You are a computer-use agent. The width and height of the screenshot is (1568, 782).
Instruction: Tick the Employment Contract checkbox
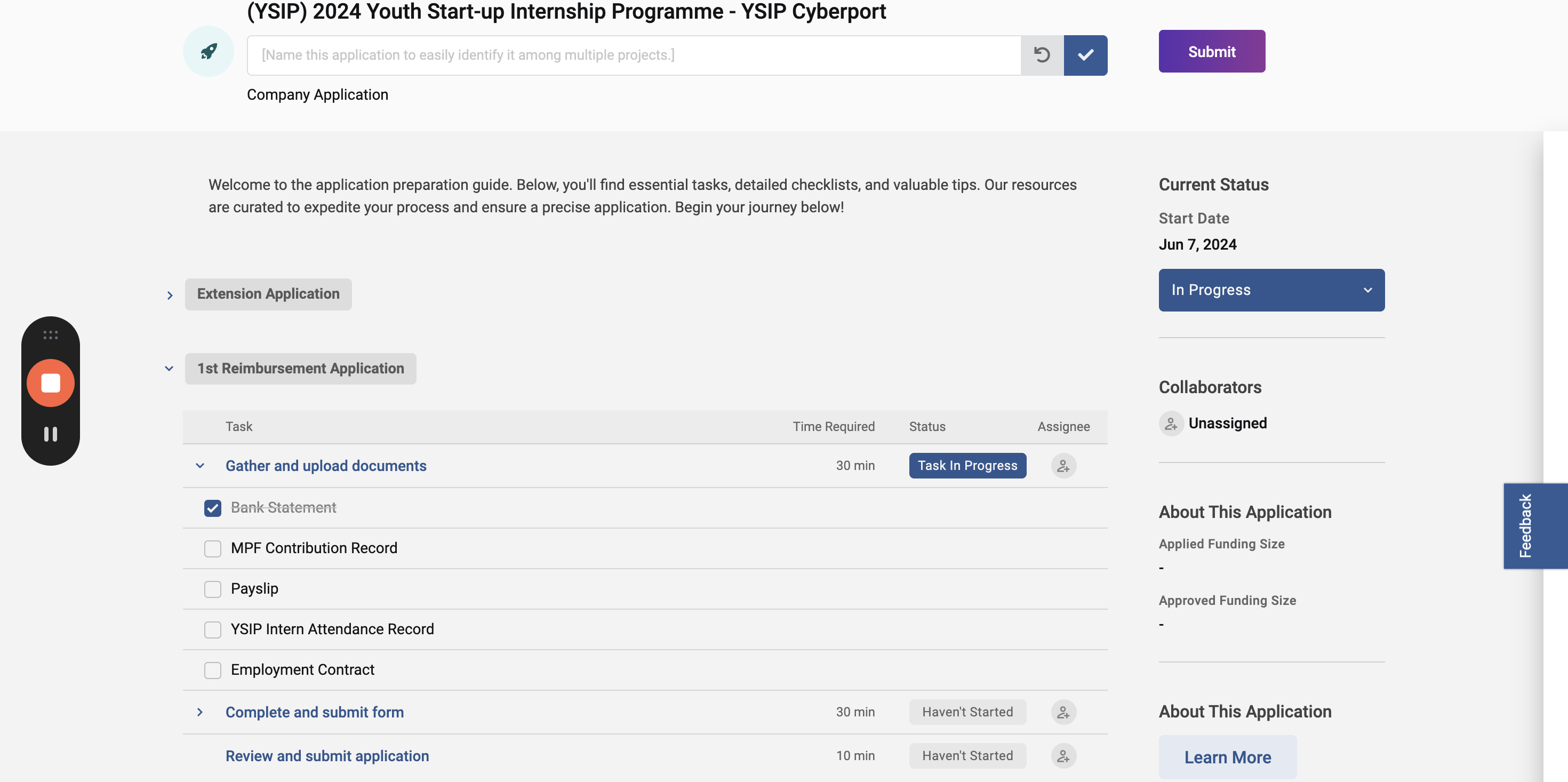[212, 670]
